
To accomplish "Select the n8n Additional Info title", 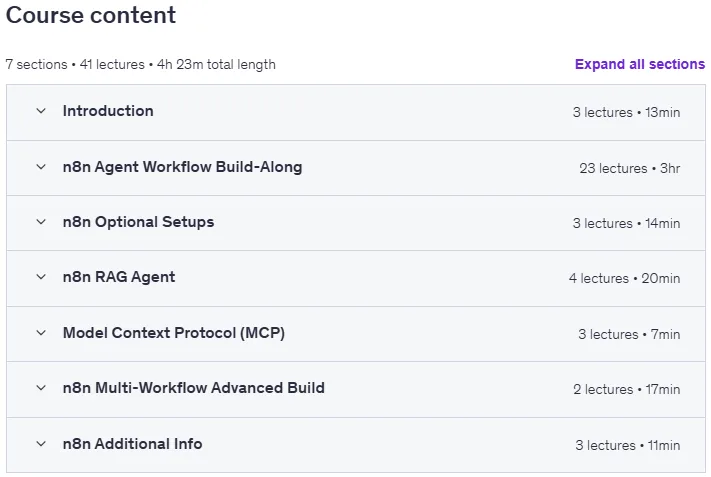I will click(132, 443).
